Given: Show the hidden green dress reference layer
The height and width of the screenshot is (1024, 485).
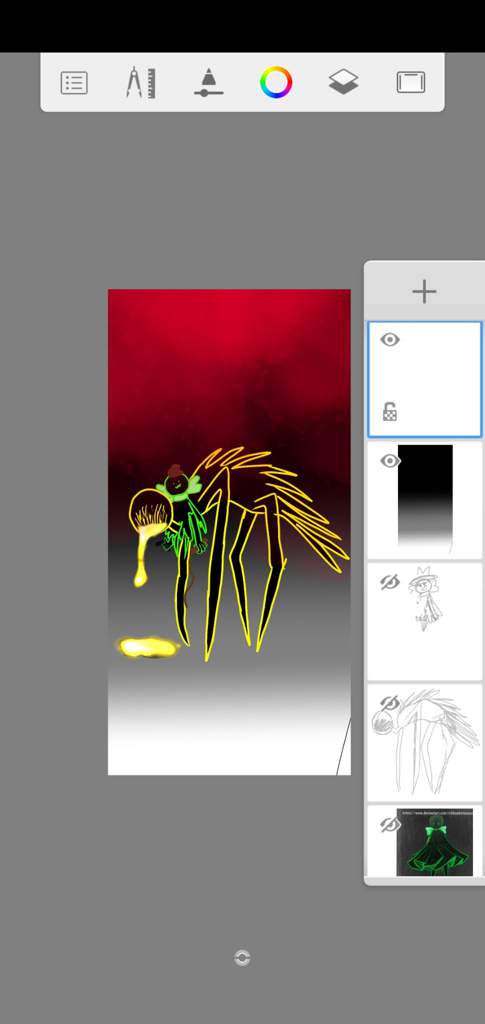Looking at the screenshot, I should pos(390,825).
